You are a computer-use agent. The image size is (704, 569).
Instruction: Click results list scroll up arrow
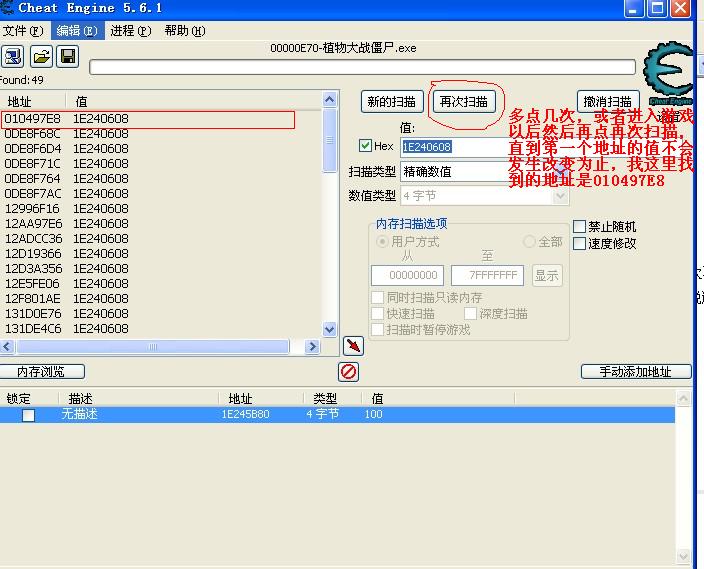tap(330, 99)
